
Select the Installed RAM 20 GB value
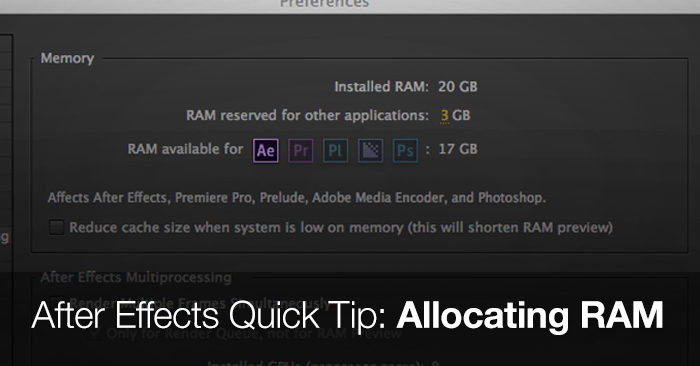(x=458, y=87)
